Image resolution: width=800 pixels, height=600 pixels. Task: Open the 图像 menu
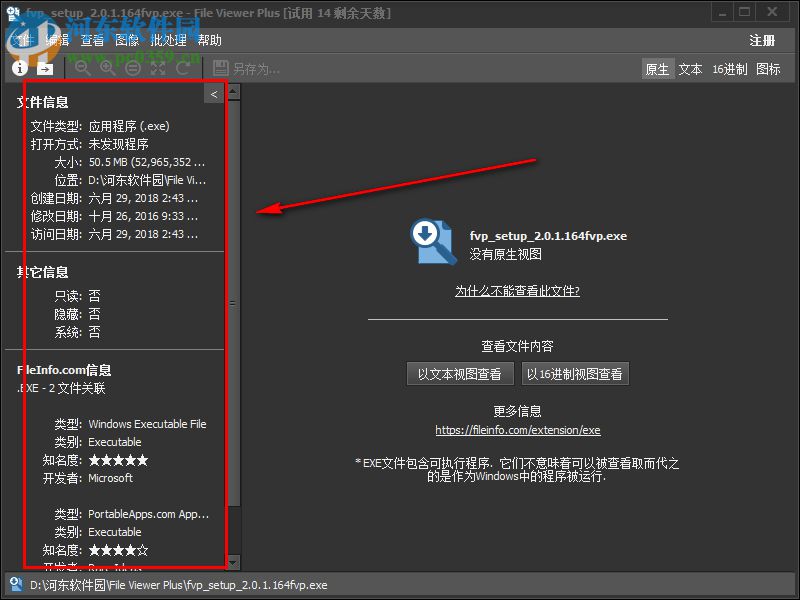point(128,41)
